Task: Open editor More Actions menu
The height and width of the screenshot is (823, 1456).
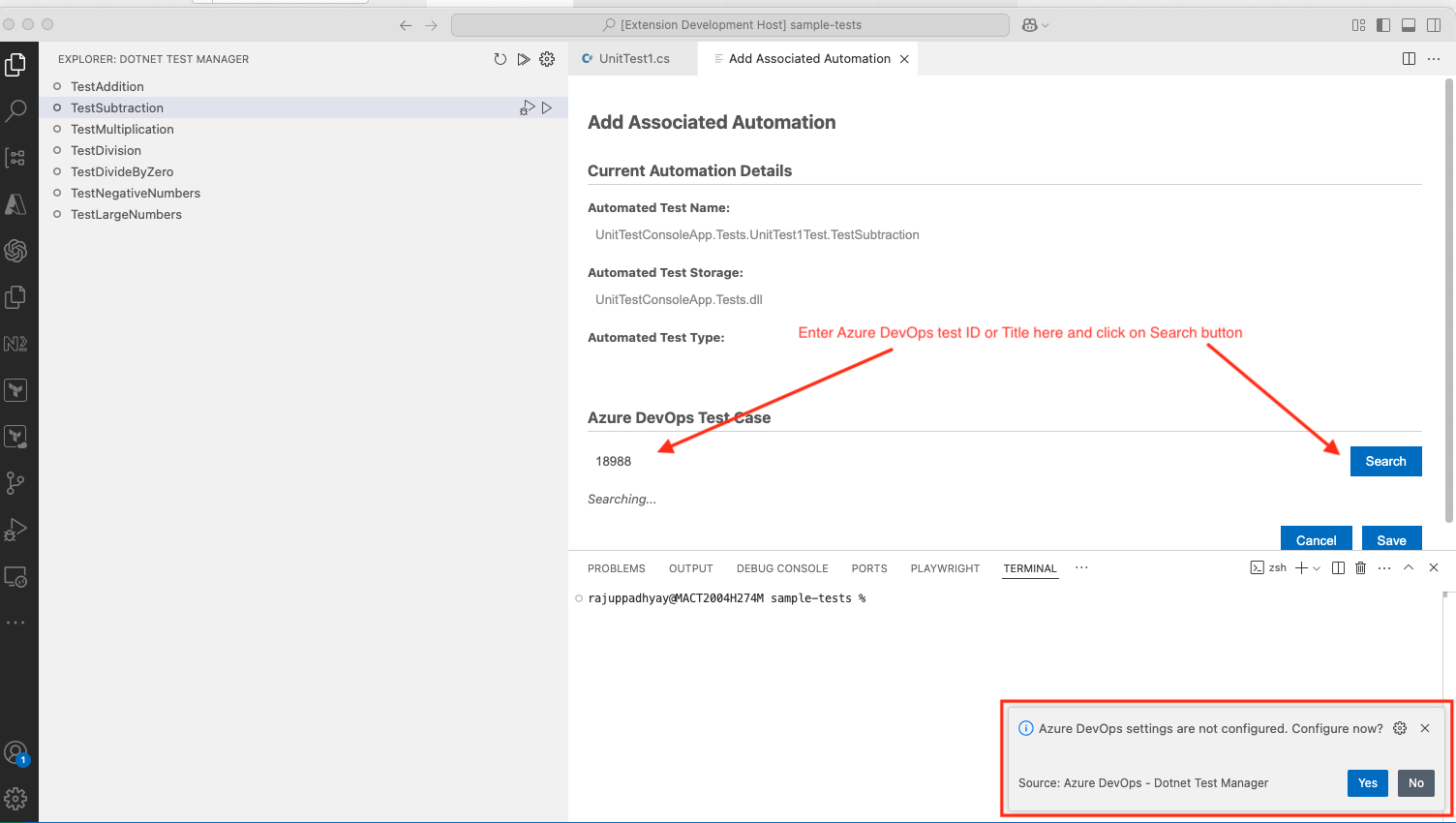Action: tap(1434, 59)
